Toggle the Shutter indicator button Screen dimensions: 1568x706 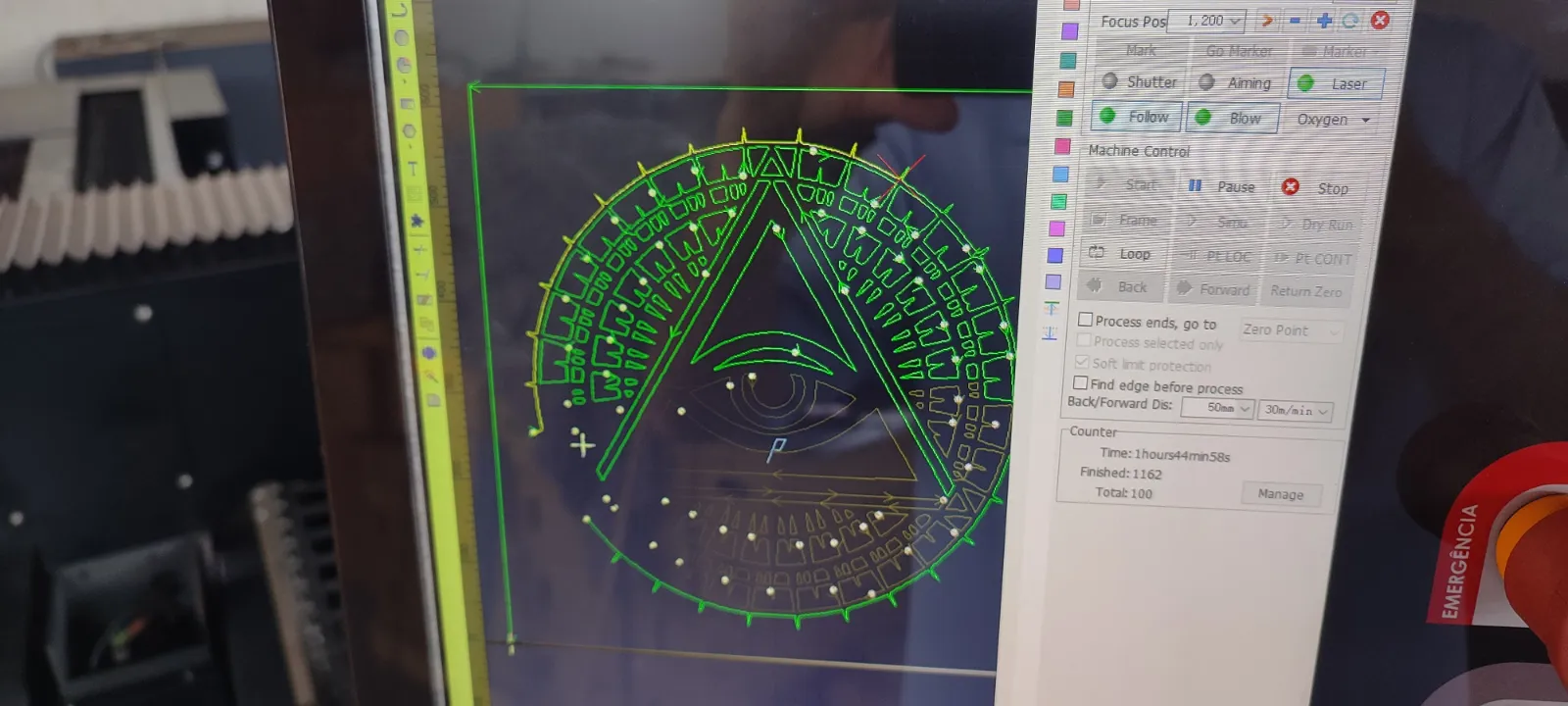(1139, 81)
